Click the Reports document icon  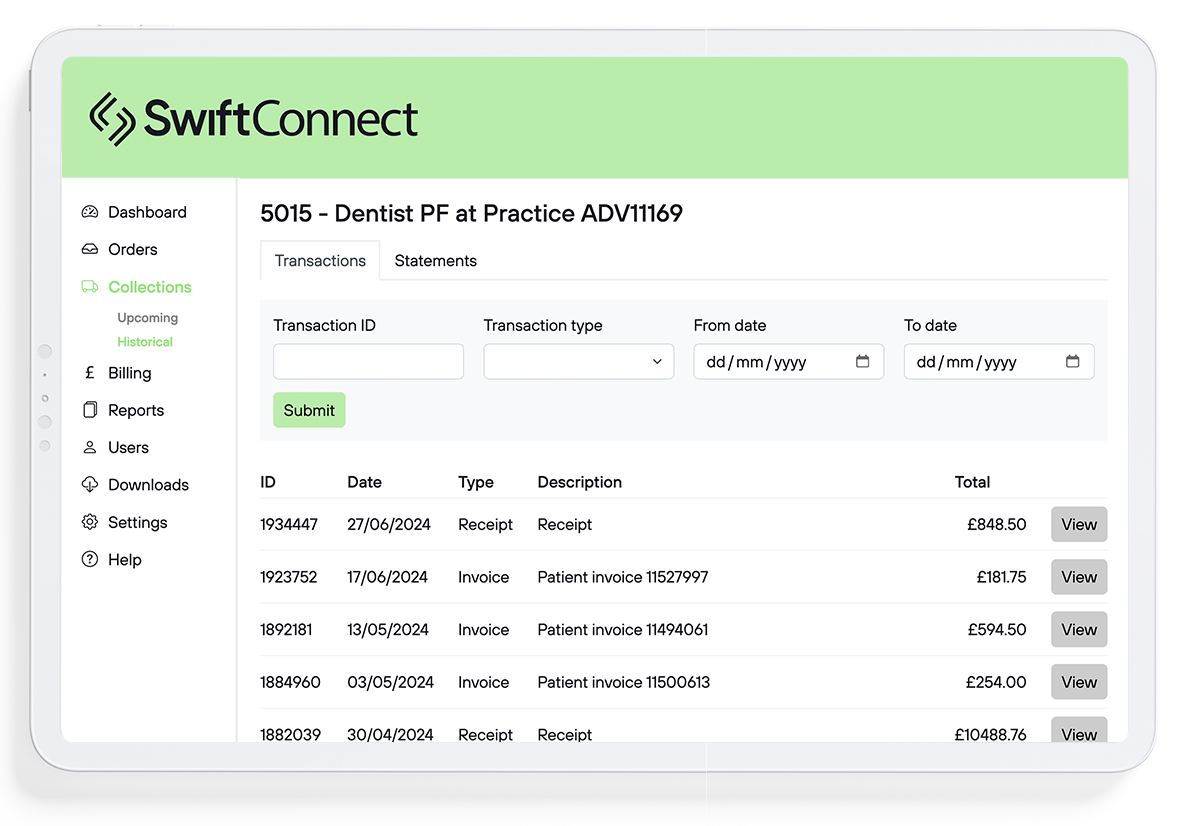click(x=91, y=410)
